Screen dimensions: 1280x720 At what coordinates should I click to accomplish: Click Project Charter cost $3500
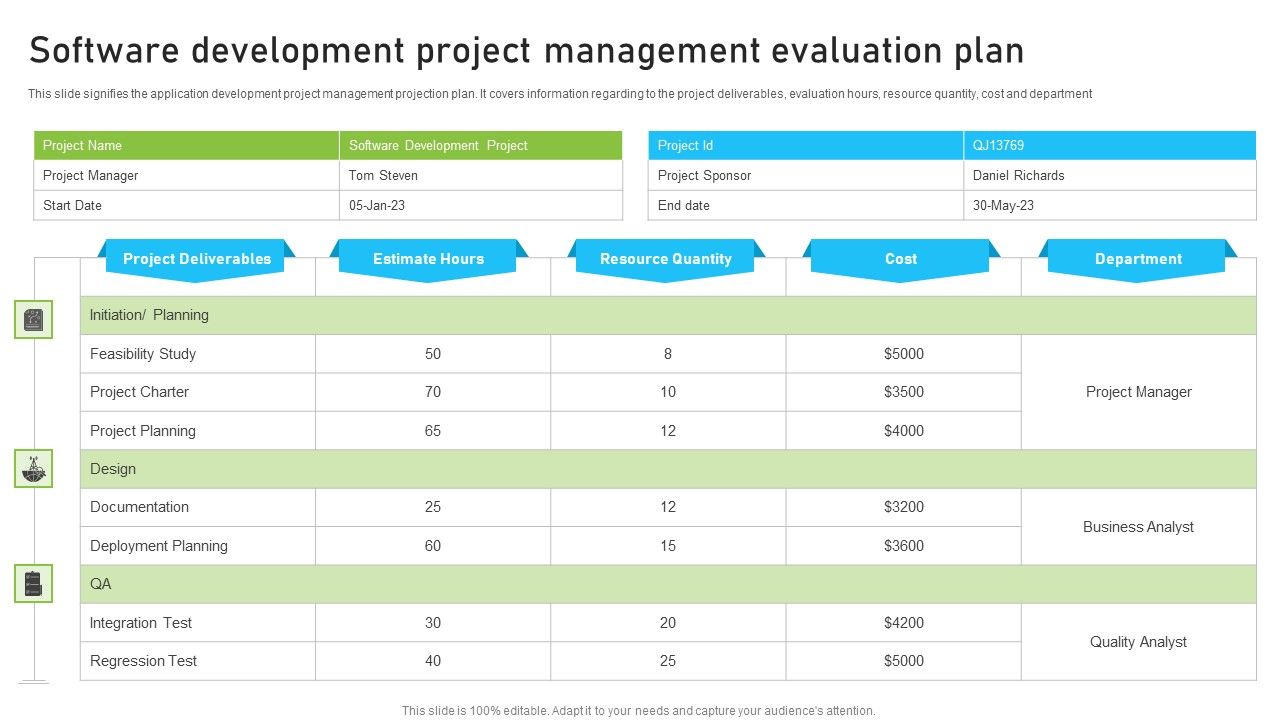click(x=904, y=392)
